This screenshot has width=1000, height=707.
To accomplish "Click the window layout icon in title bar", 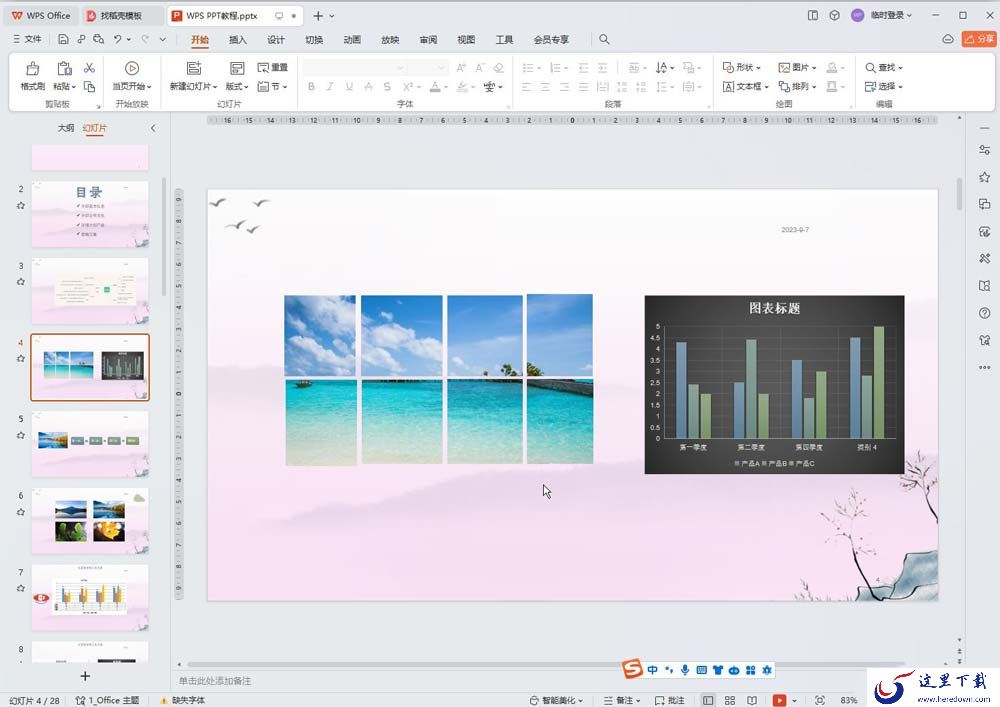I will [812, 15].
